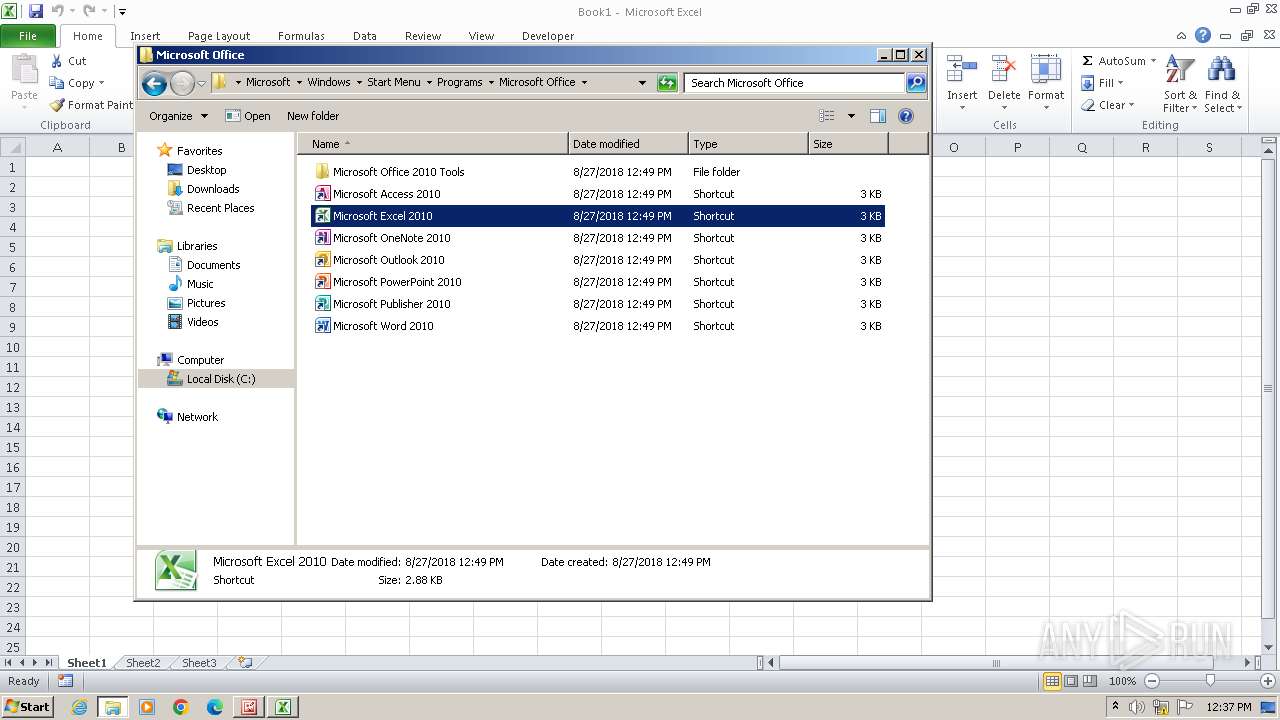Screen dimensions: 1280x720
Task: Click the Insert Worksheet tab icon
Action: tap(245, 662)
